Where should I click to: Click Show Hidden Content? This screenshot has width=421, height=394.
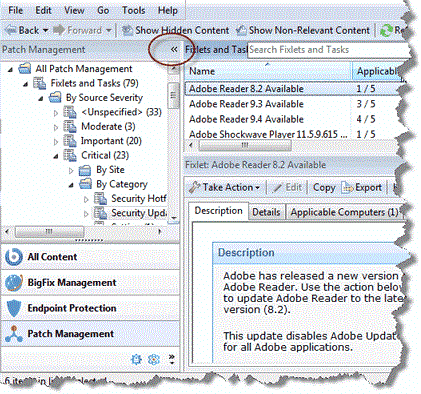pos(176,30)
